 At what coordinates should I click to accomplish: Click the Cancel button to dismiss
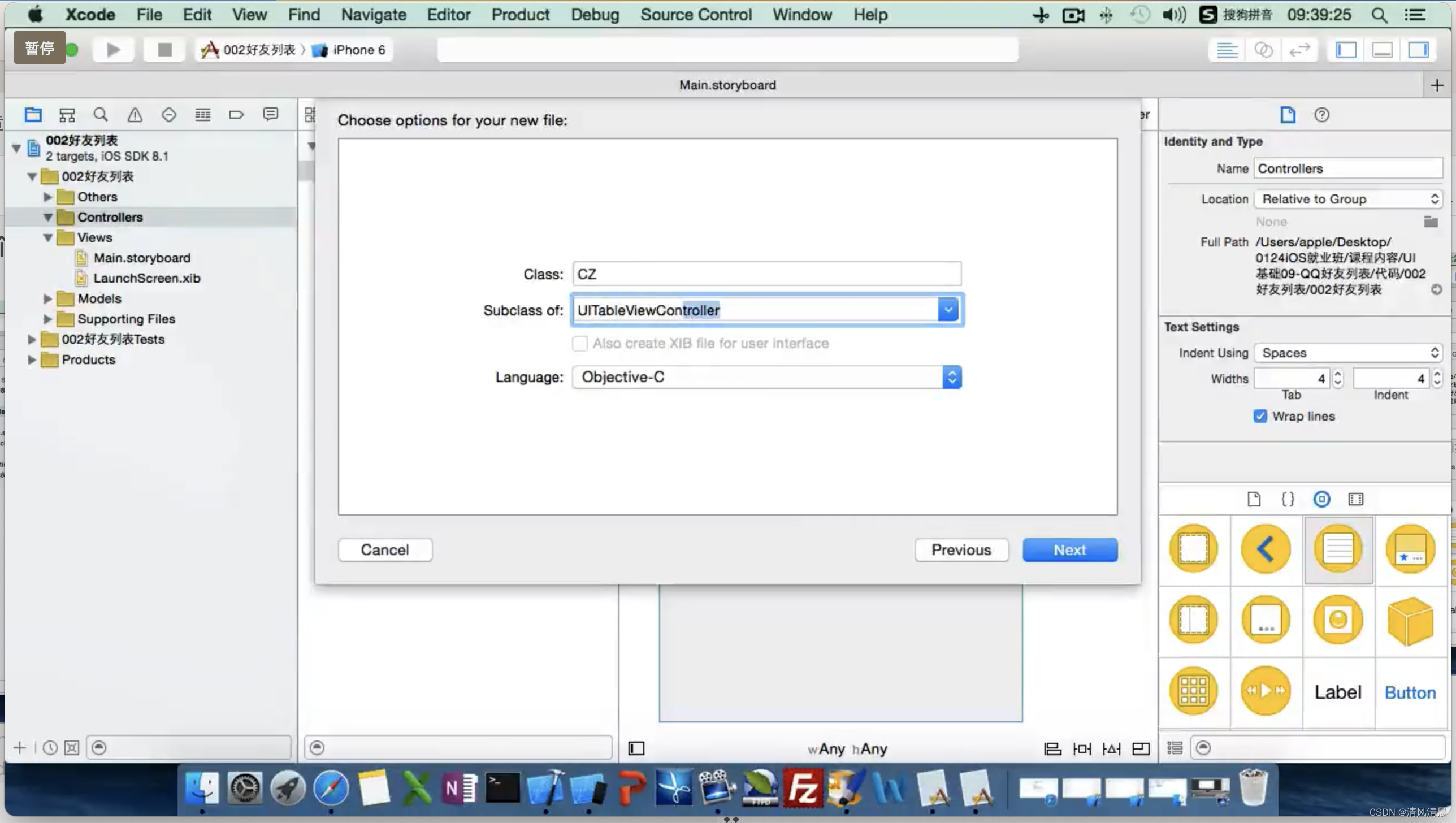(385, 549)
